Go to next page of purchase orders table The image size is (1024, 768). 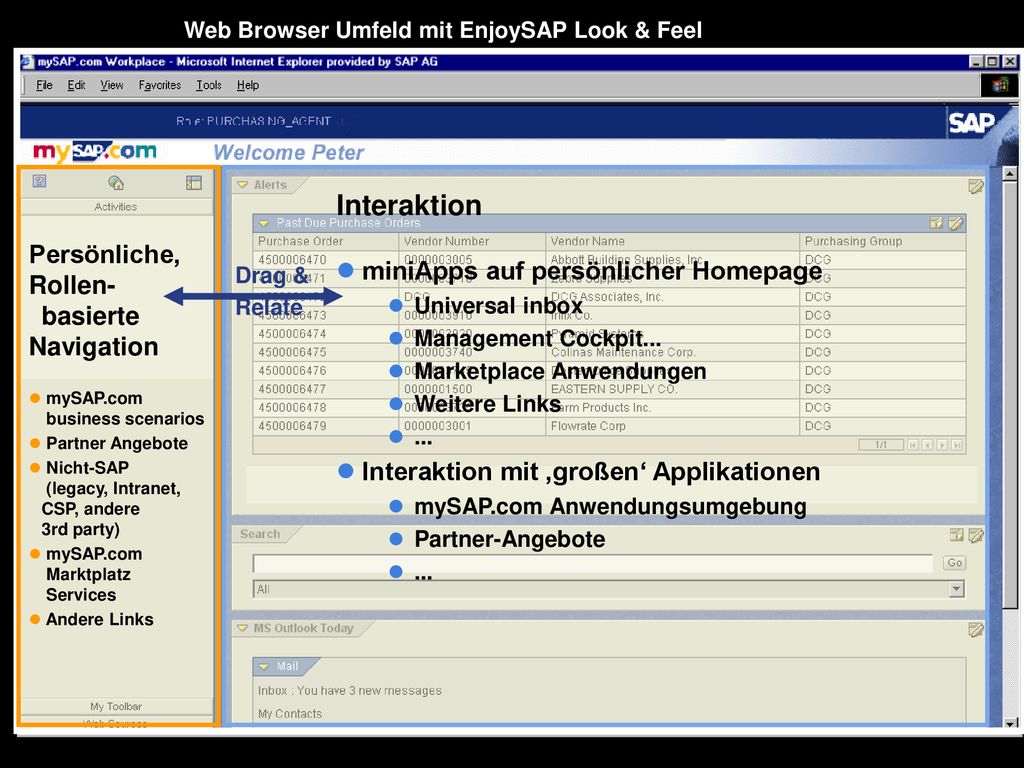coord(942,445)
